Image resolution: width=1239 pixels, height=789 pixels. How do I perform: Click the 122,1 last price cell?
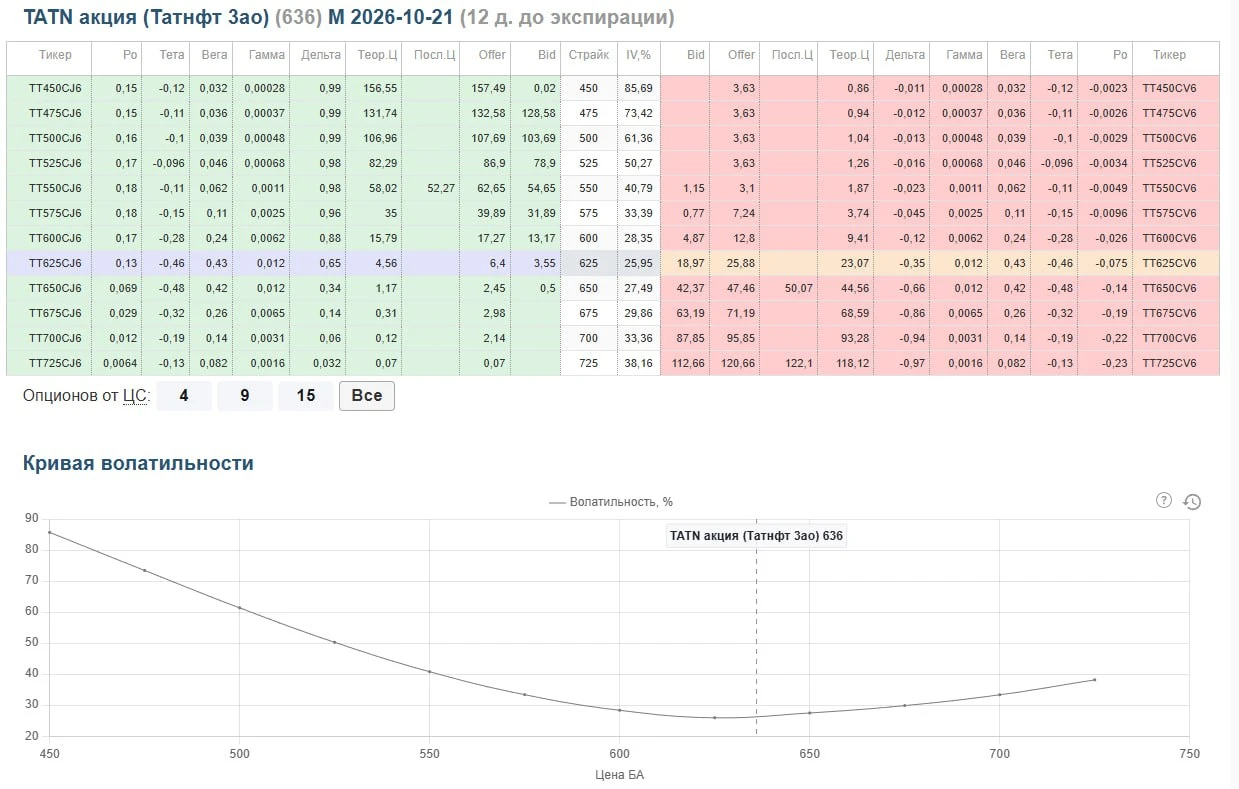point(788,363)
